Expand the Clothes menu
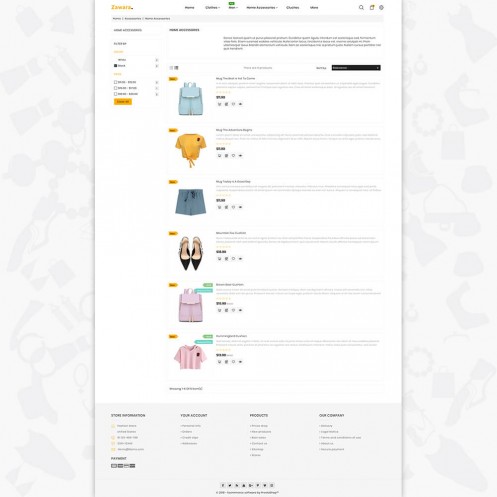497x497 pixels. 212,7
